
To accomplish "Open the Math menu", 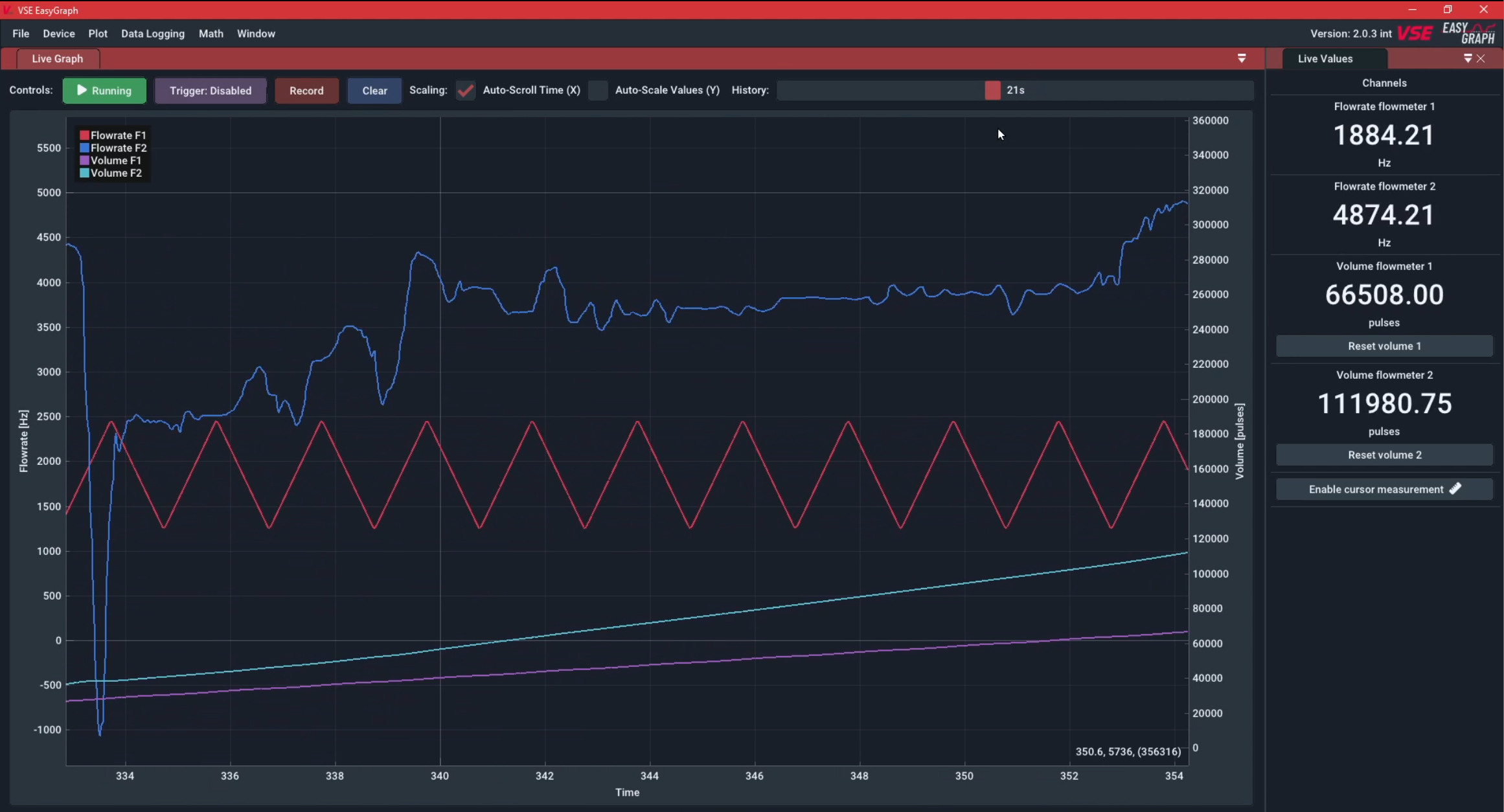I will click(211, 34).
